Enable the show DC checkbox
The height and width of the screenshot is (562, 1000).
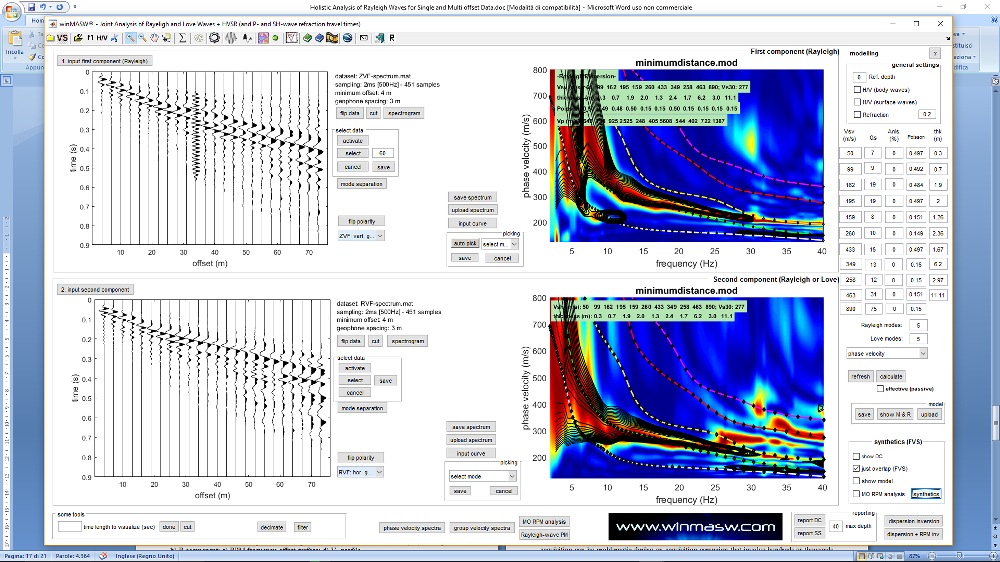(x=857, y=456)
